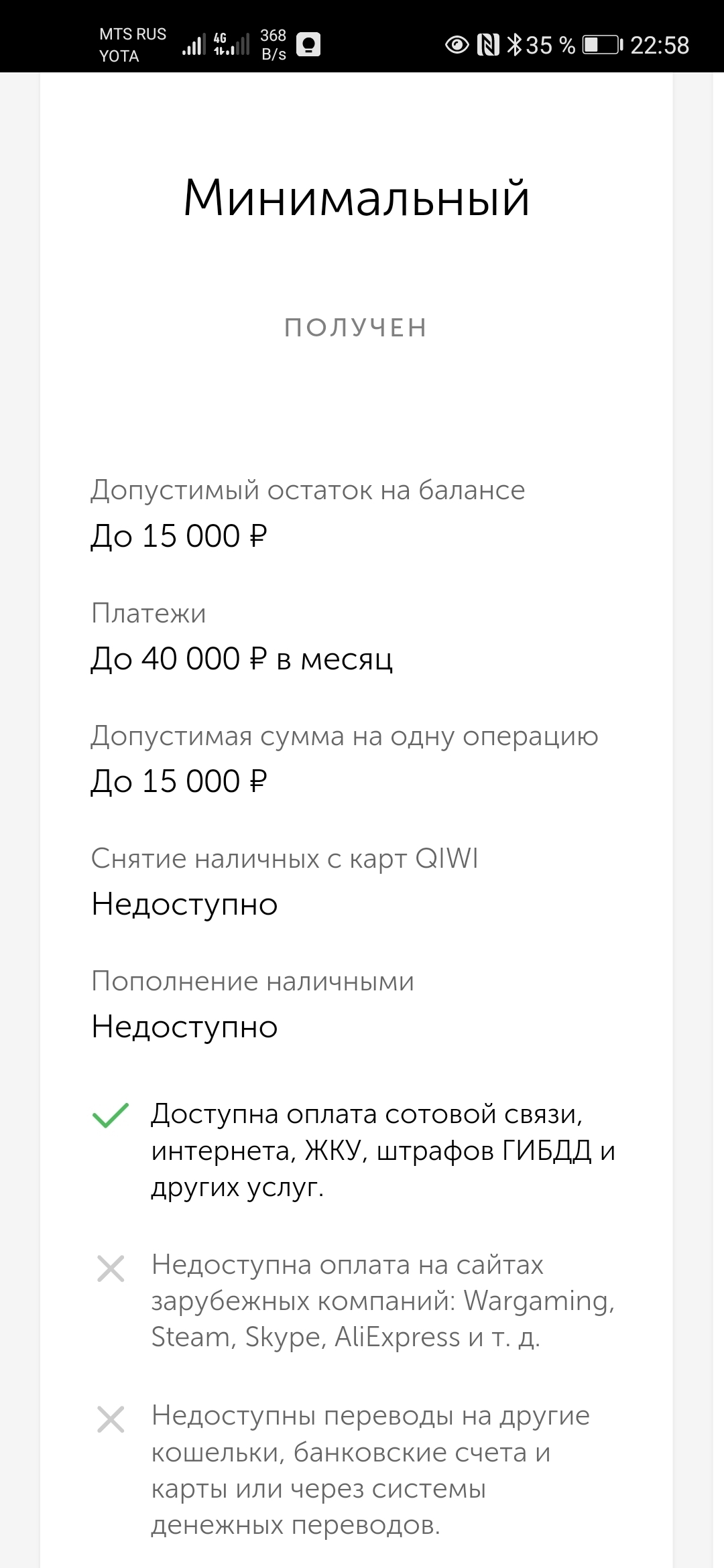Tap the gray cross beside unavailable transfers
Screen dimensions: 724x1568
point(111,1419)
